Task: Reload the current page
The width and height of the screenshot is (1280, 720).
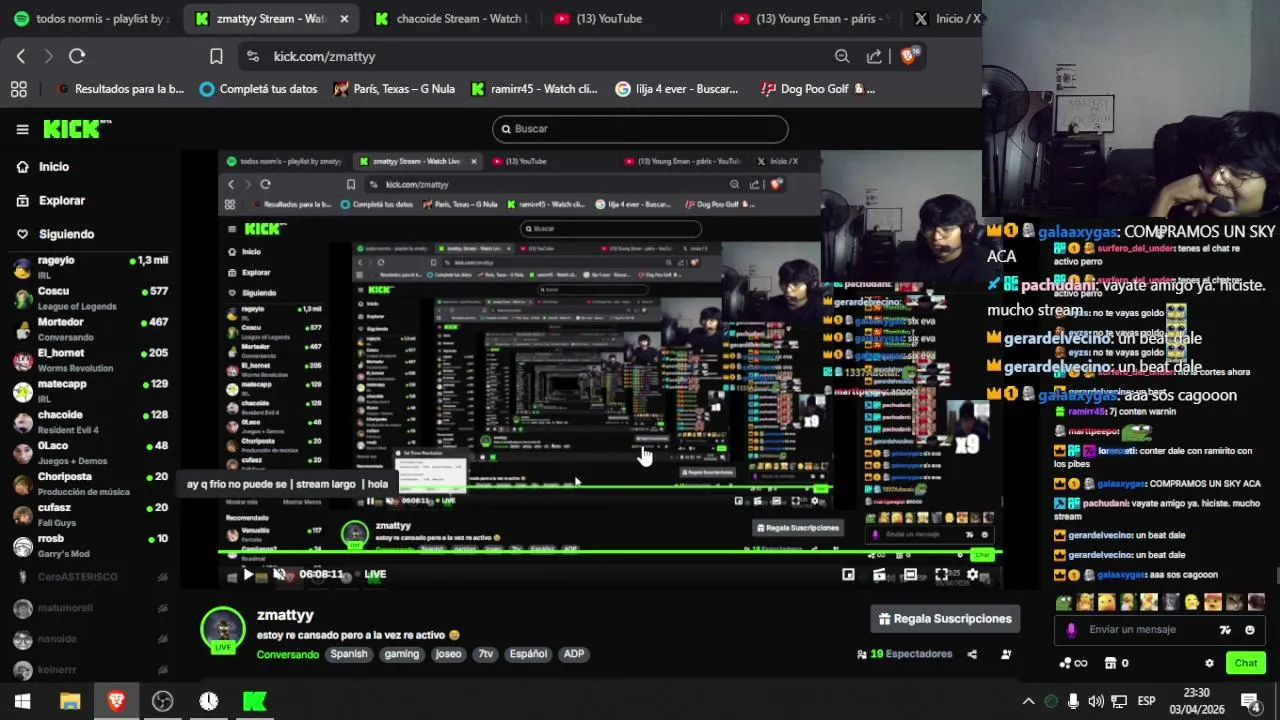Action: 77,56
